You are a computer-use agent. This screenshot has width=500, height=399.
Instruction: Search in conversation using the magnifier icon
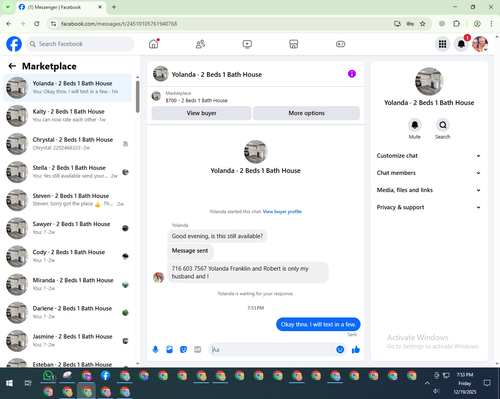[x=443, y=125]
